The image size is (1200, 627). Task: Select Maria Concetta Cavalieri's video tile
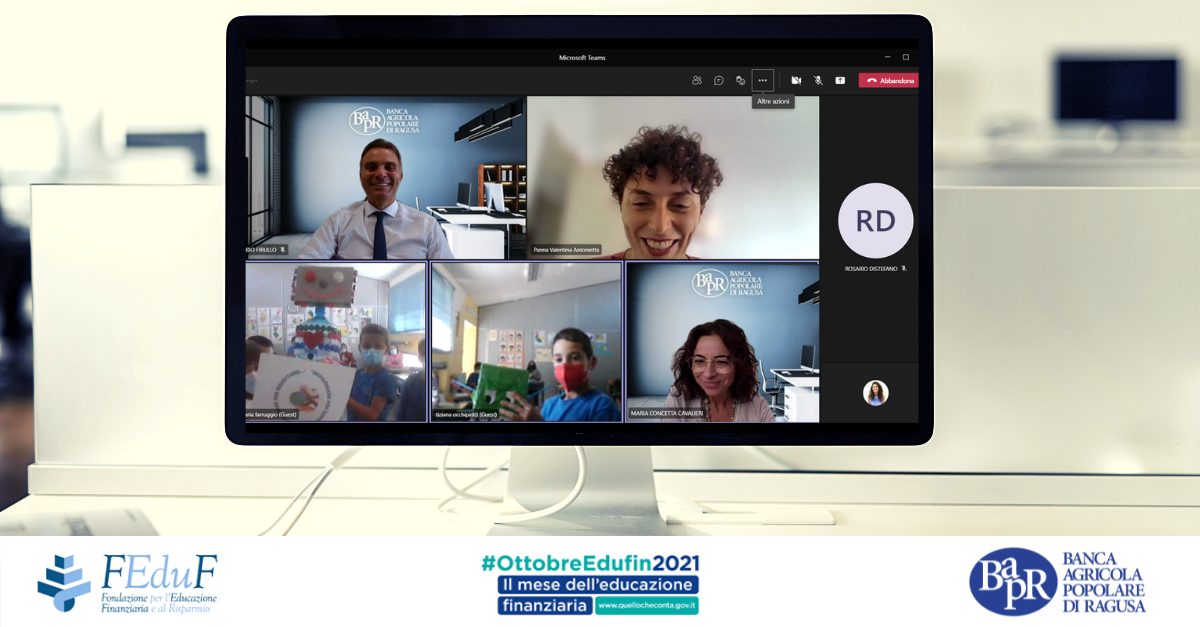tap(722, 342)
